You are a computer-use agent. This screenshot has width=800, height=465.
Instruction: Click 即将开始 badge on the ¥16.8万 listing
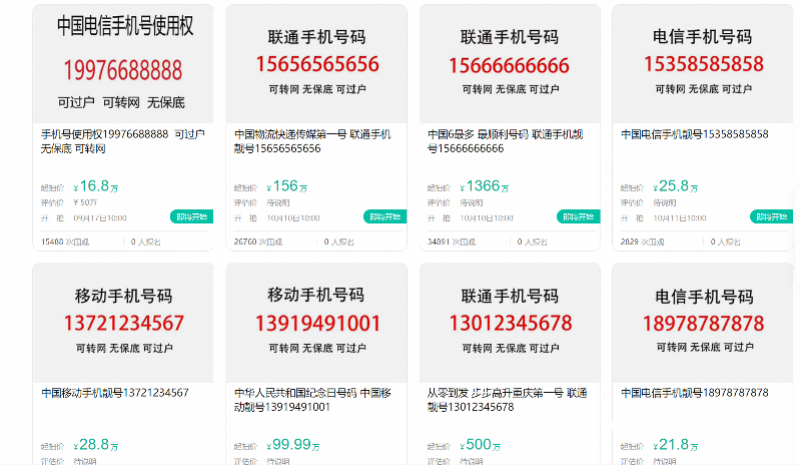193,216
